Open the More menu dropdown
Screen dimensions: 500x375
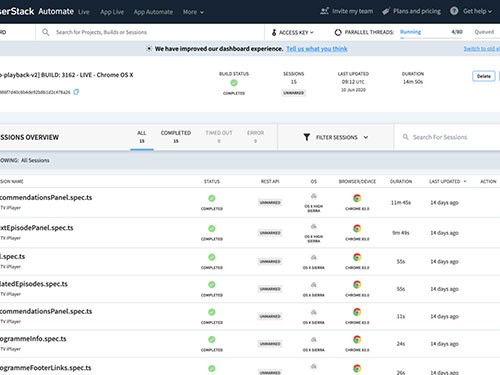pos(193,12)
